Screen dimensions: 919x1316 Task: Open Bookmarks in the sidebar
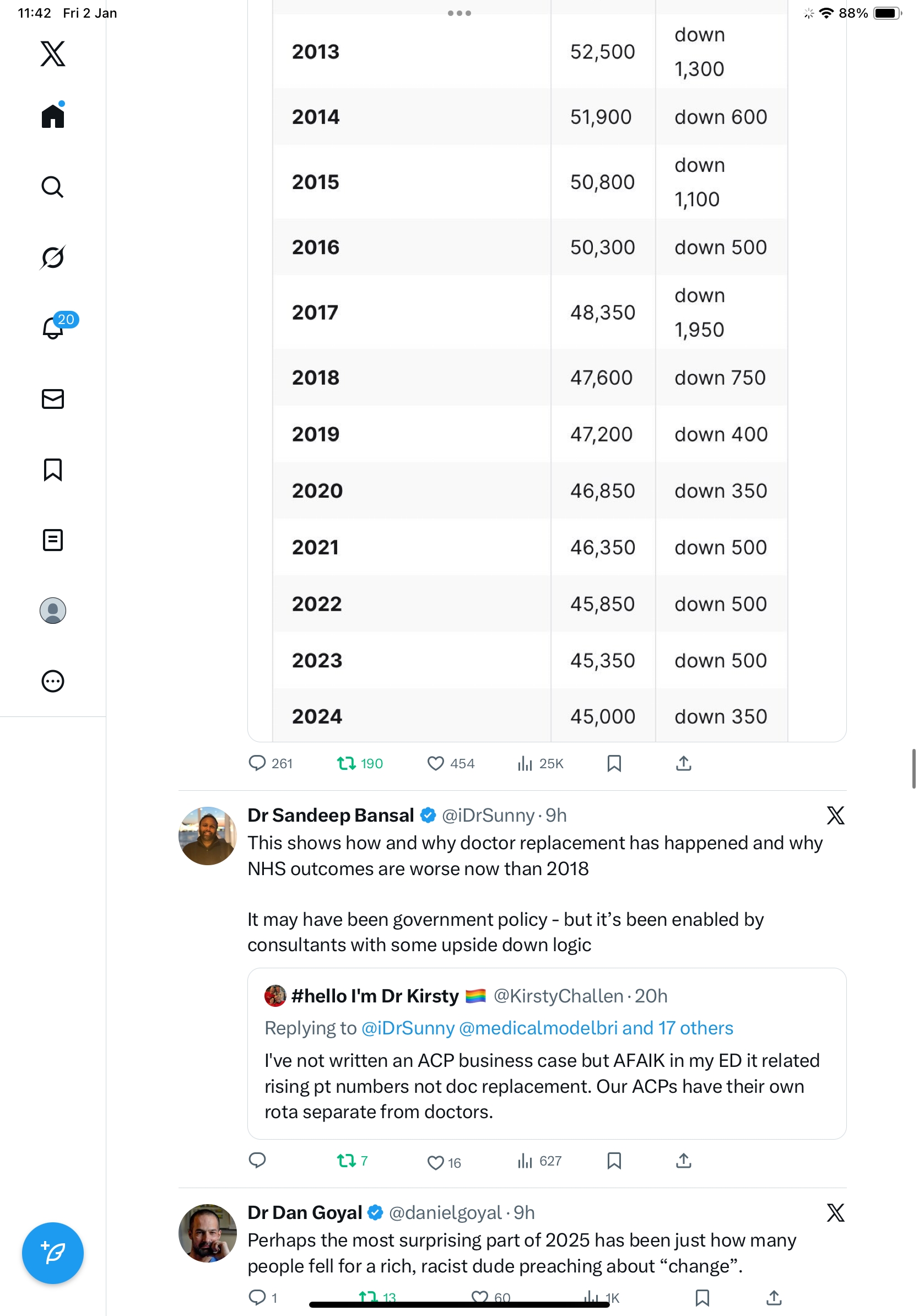[53, 470]
